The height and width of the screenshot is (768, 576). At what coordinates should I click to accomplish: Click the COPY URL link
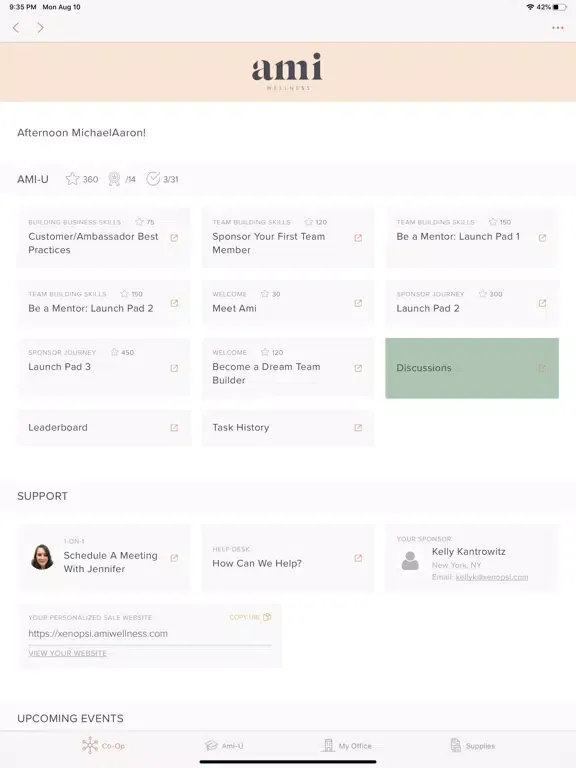click(244, 617)
